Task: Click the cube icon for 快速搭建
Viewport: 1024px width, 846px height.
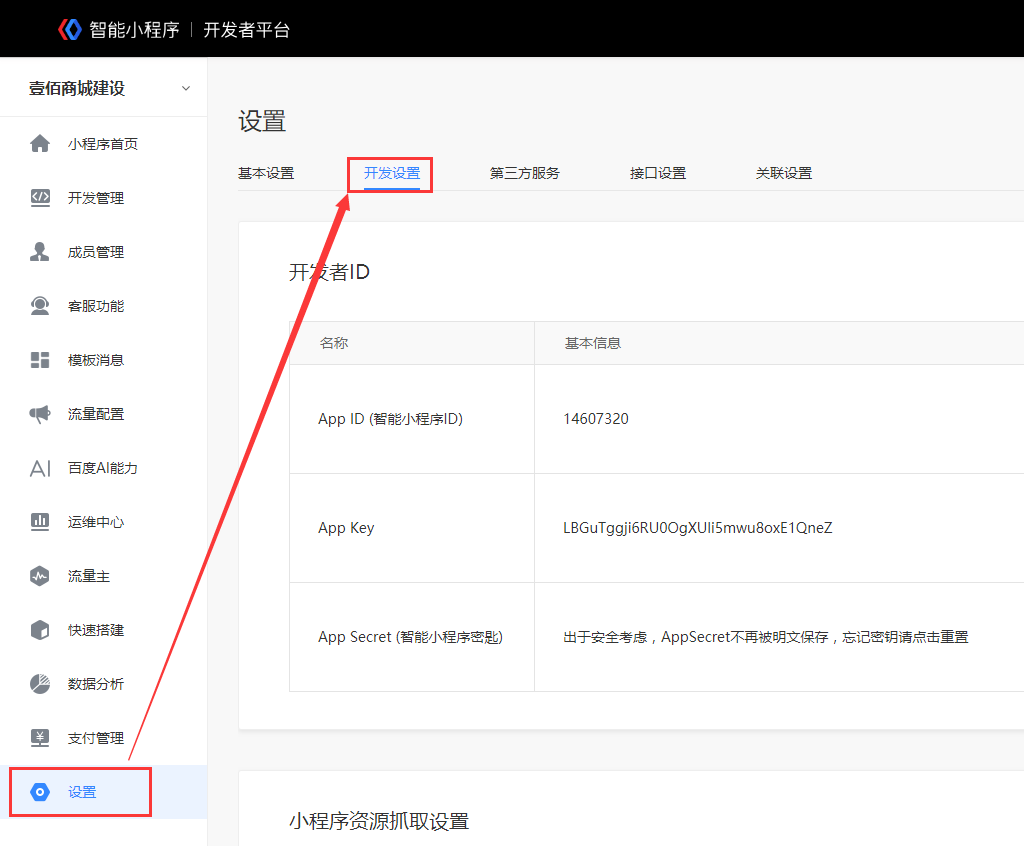Action: 40,630
